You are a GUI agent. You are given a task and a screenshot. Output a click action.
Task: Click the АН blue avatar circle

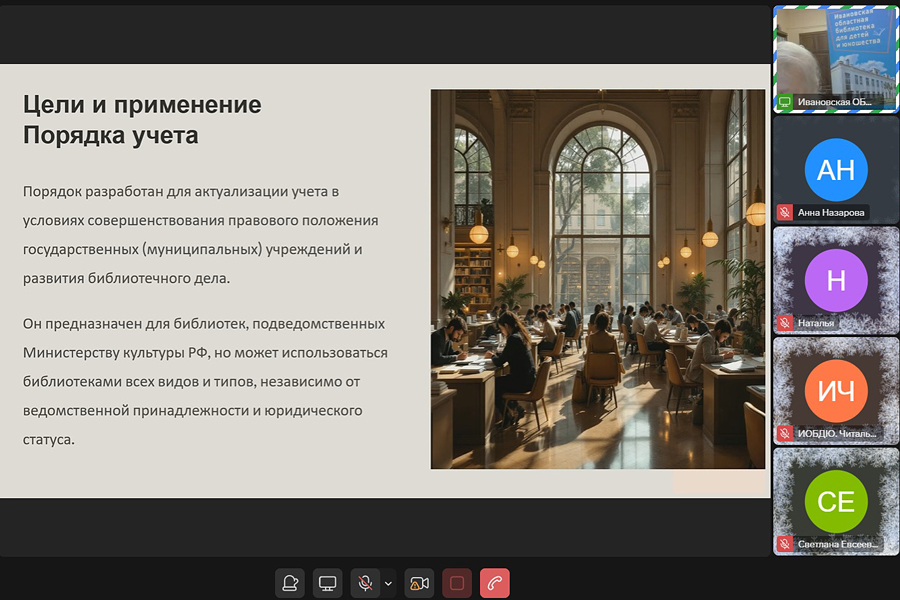click(x=835, y=169)
